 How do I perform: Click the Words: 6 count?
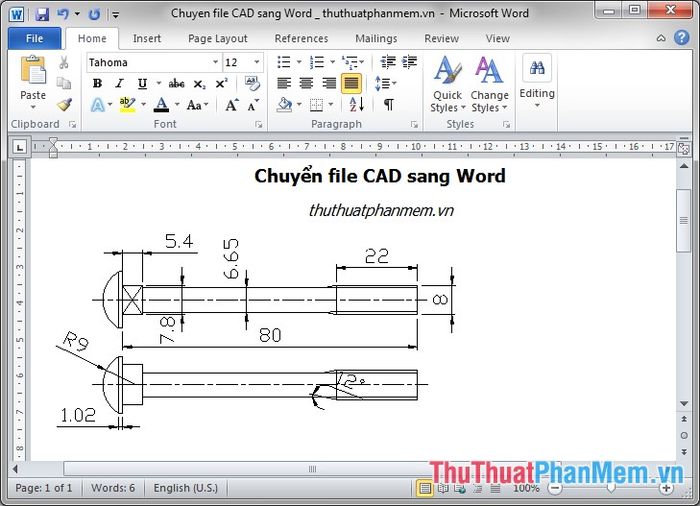point(113,488)
